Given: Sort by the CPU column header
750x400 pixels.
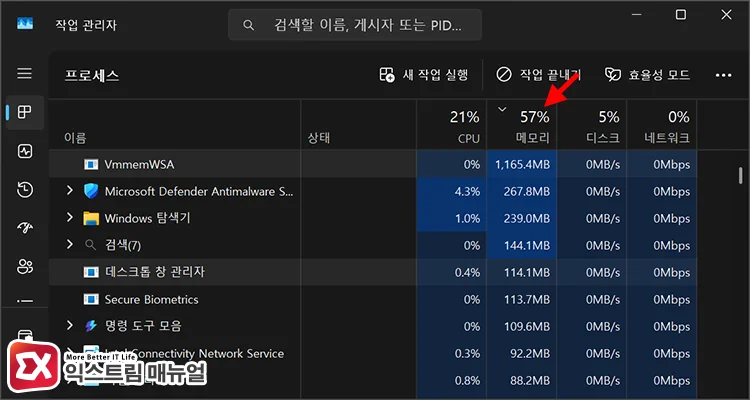Looking at the screenshot, I should click(452, 125).
